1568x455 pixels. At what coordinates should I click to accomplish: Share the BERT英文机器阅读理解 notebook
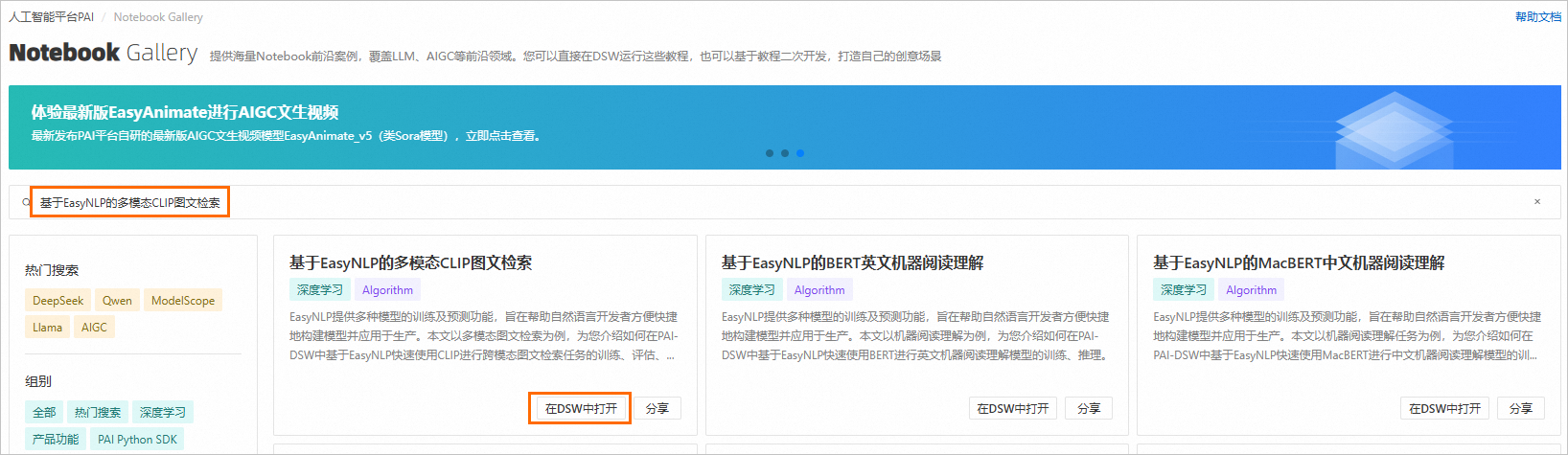click(x=1089, y=408)
